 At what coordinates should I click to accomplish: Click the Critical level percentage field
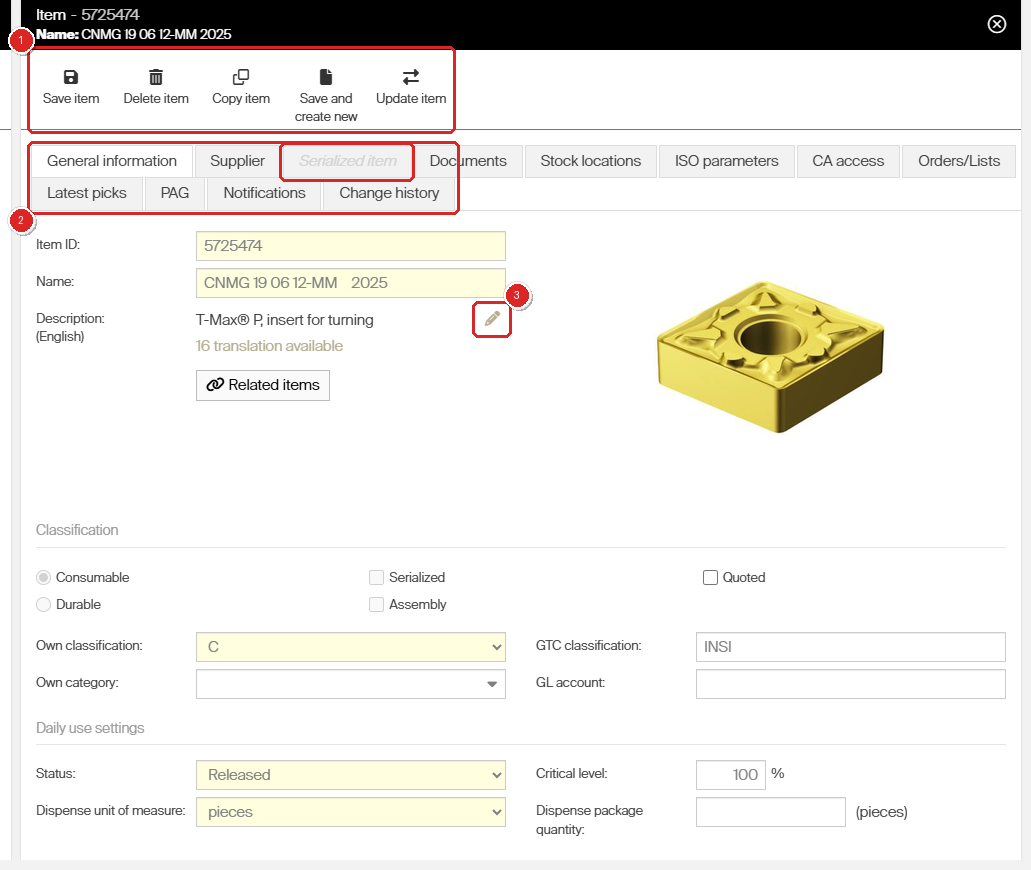731,775
